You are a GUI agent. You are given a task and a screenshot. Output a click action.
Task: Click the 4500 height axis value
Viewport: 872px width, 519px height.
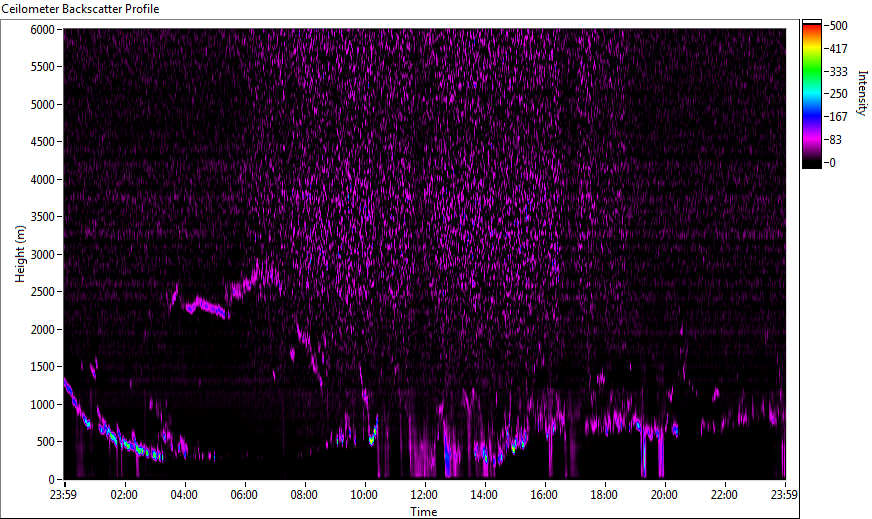42,142
